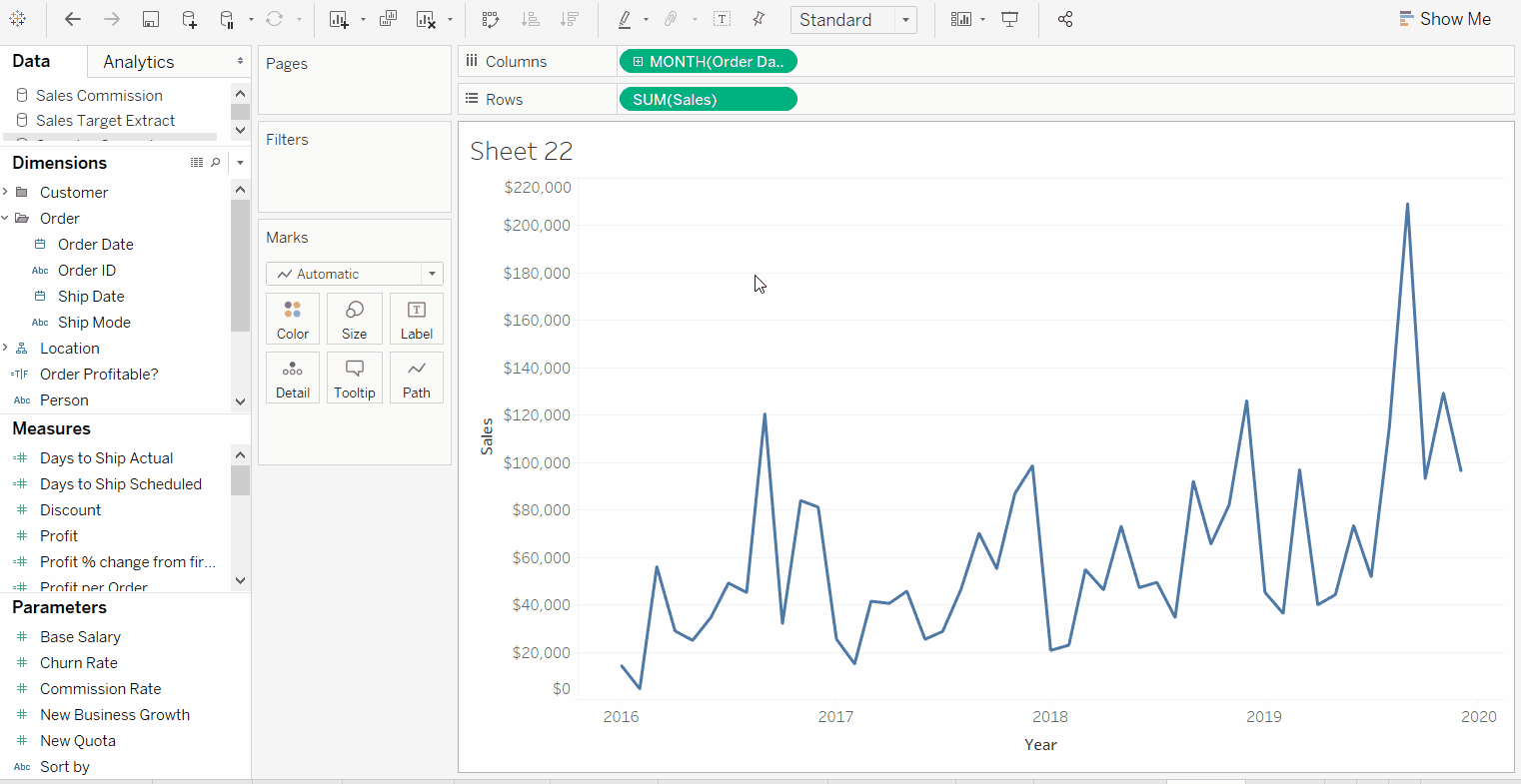Toggle the Fix axes pin icon
This screenshot has width=1521, height=784.
point(759,19)
